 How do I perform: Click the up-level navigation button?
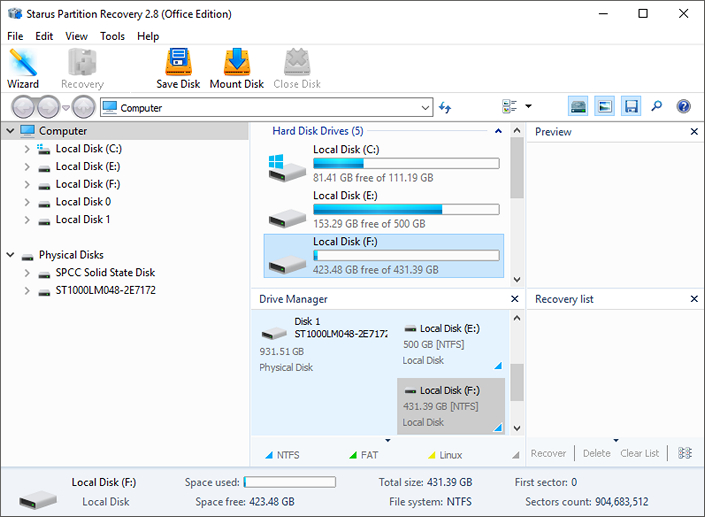(84, 107)
